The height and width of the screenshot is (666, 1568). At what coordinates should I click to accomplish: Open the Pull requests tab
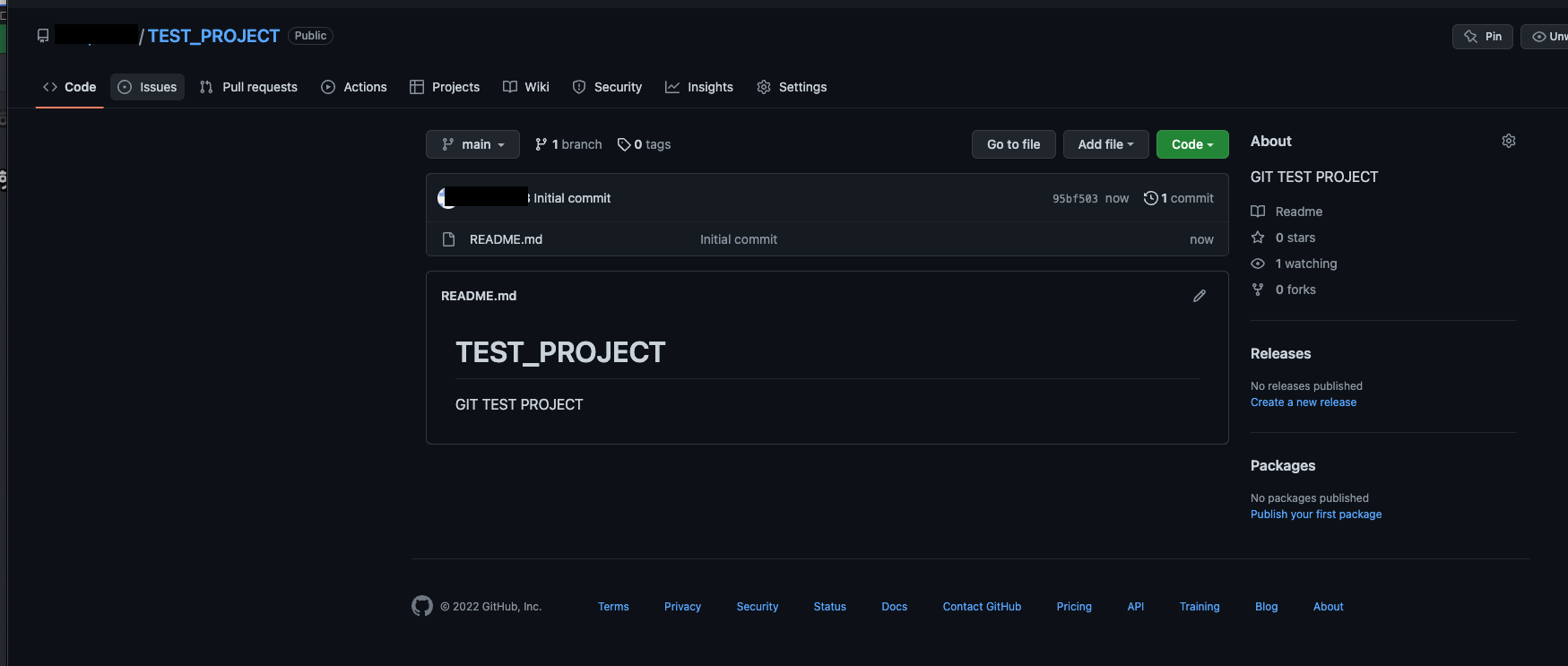(x=248, y=87)
